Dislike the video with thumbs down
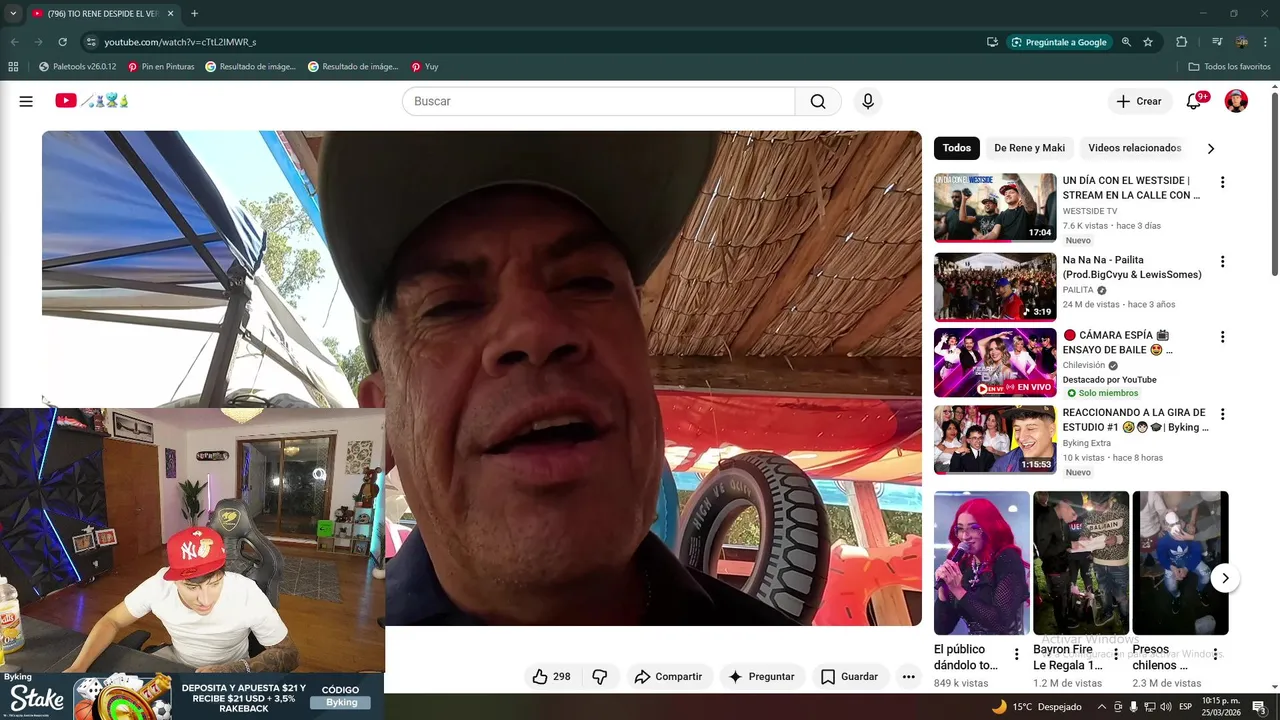The image size is (1280, 720). pyautogui.click(x=600, y=677)
